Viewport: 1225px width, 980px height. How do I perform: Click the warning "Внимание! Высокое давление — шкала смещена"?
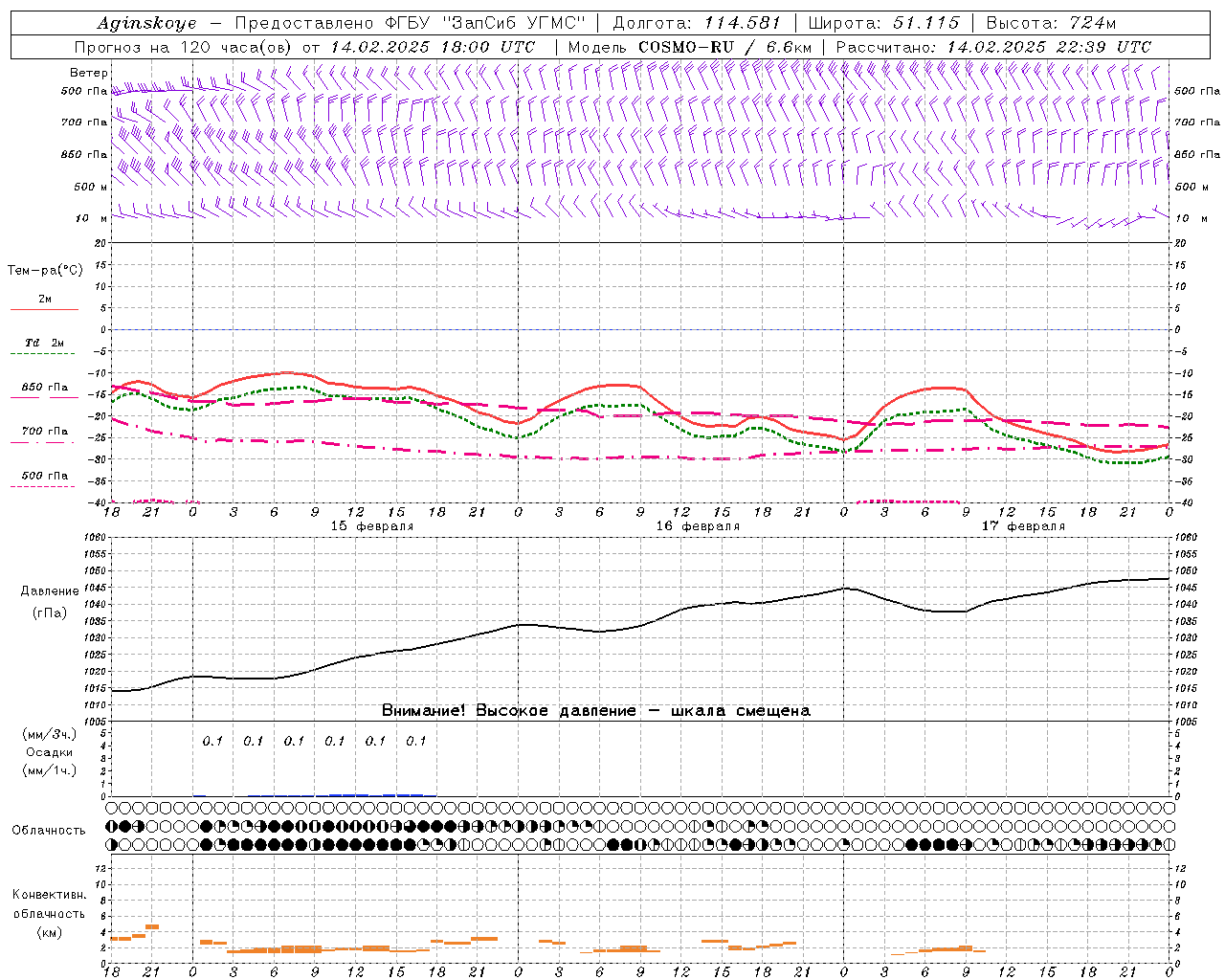click(x=595, y=711)
